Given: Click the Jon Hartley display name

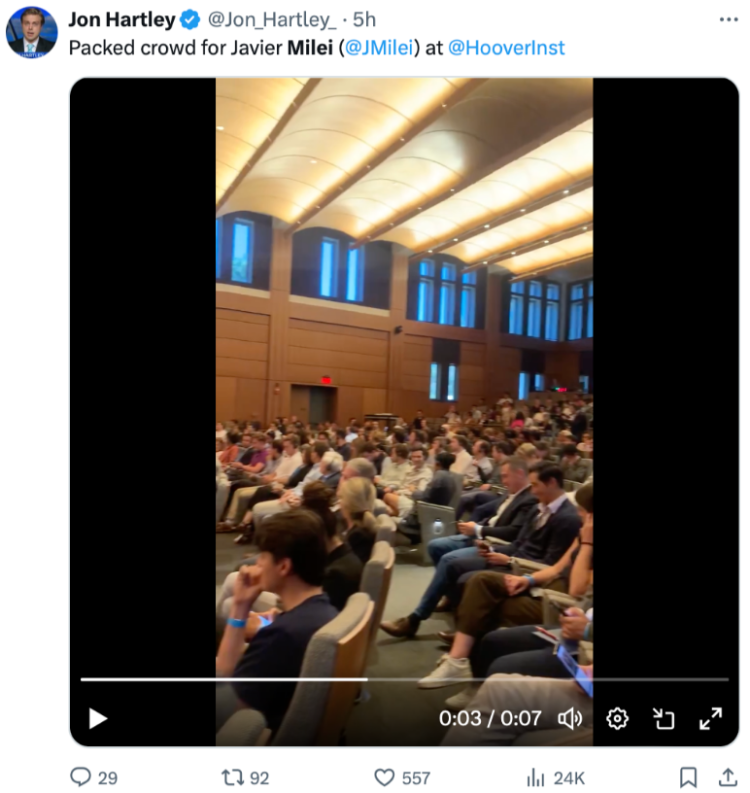Looking at the screenshot, I should [122, 20].
